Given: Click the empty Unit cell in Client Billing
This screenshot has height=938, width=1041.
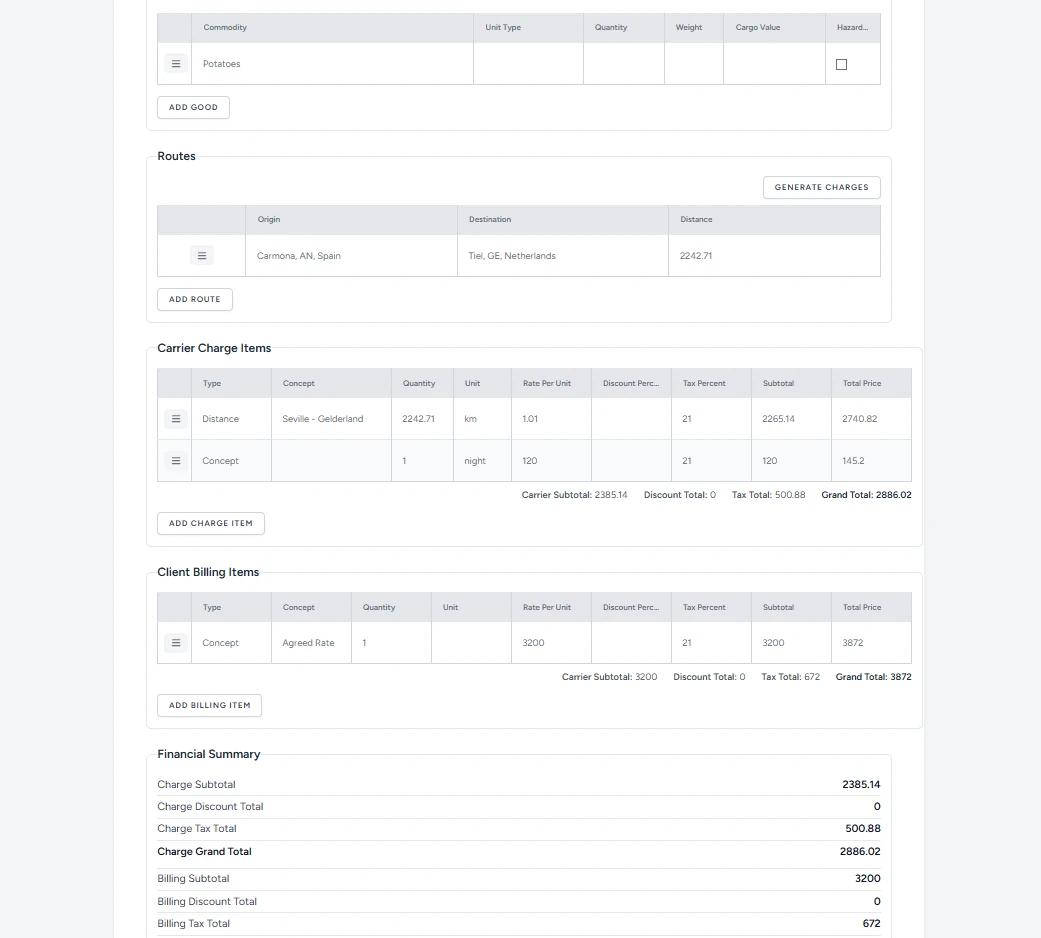Looking at the screenshot, I should 471,643.
